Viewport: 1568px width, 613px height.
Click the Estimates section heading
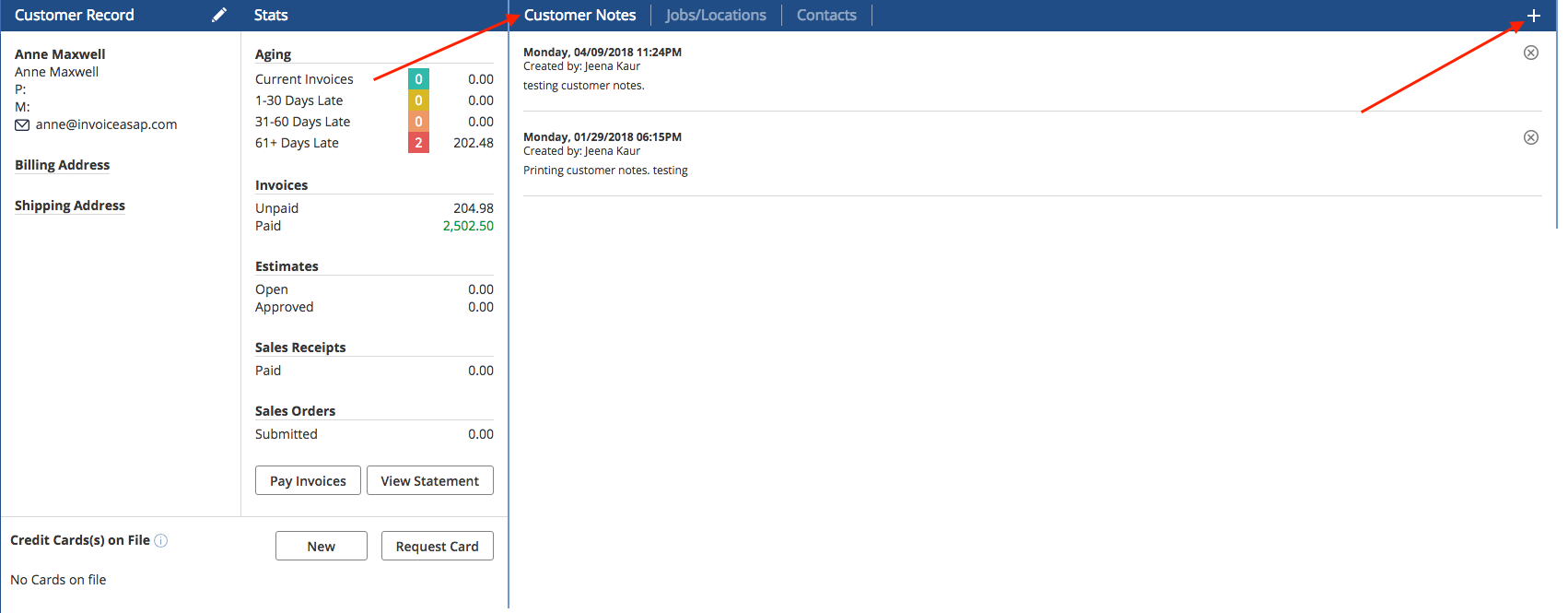coord(287,266)
